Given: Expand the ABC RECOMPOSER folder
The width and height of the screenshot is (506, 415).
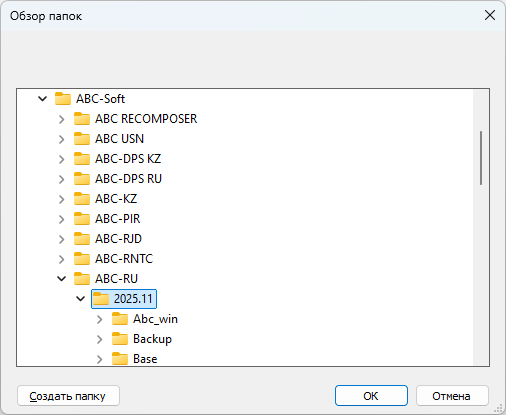Looking at the screenshot, I should pos(62,119).
